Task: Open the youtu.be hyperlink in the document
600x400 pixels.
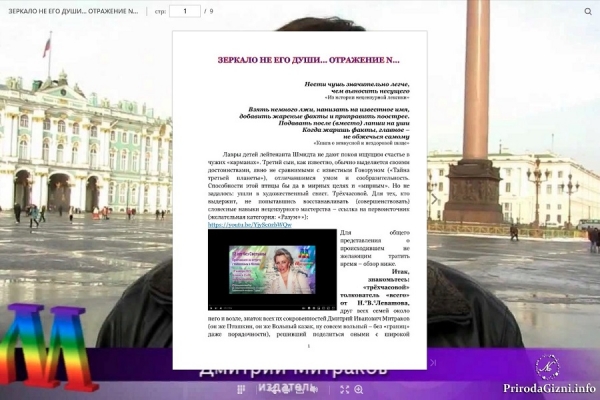Action: click(249, 225)
